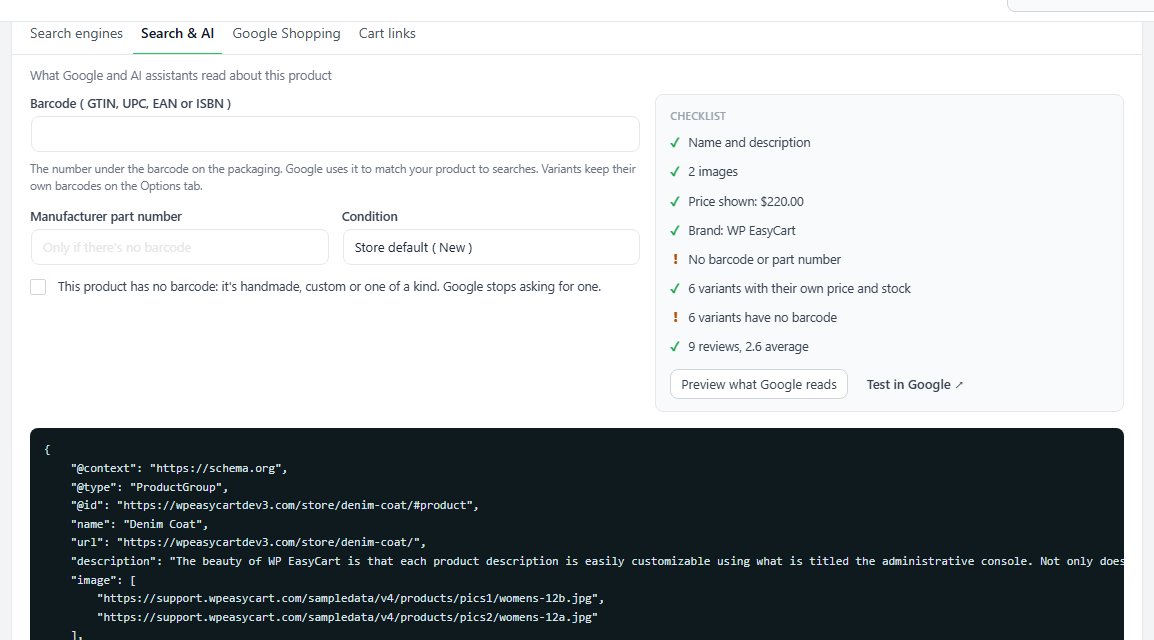Image resolution: width=1154 pixels, height=640 pixels.
Task: Click the 'Name and description' checklist text
Action: (749, 143)
